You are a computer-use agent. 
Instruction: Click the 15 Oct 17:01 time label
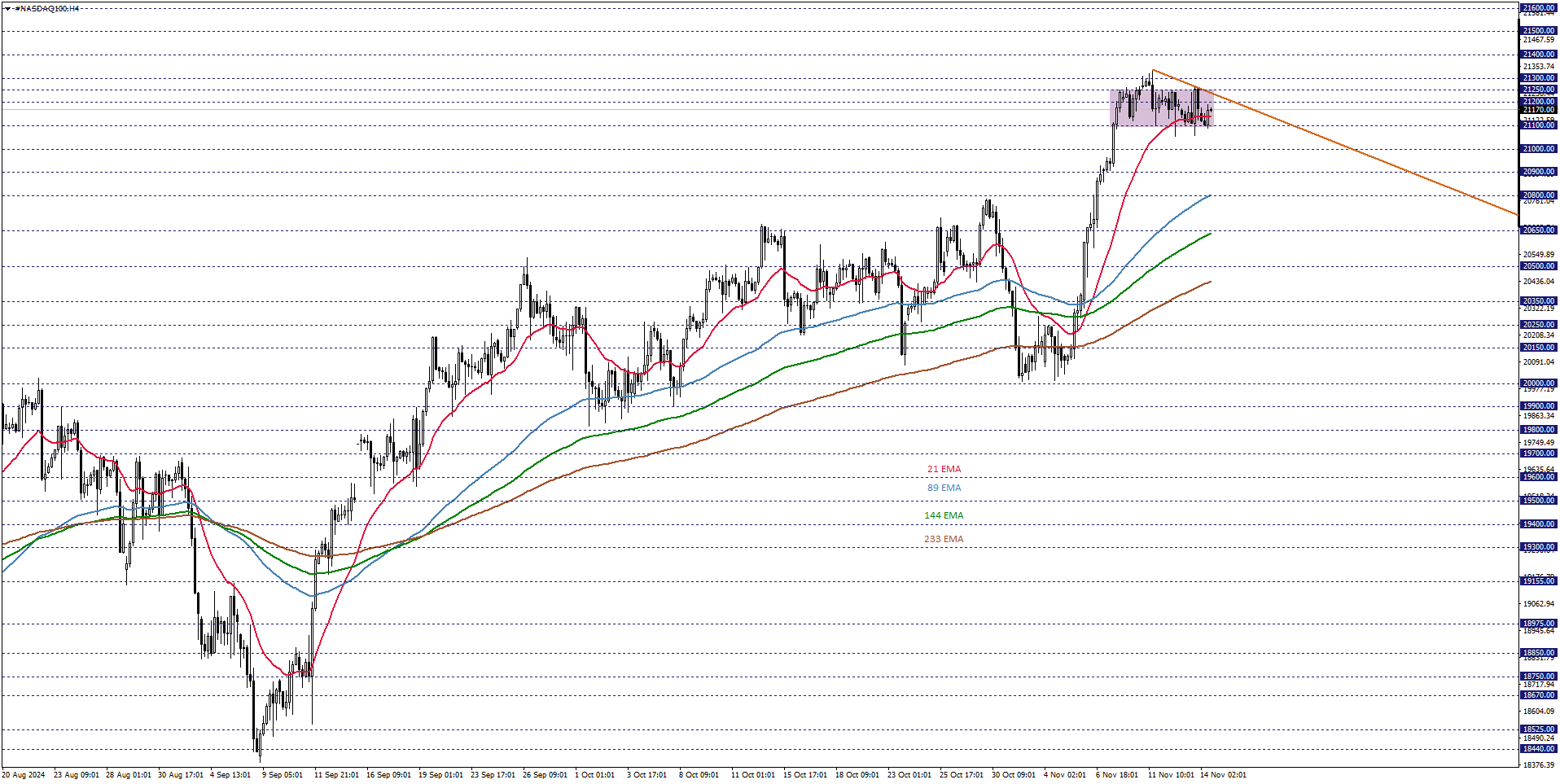(x=806, y=775)
